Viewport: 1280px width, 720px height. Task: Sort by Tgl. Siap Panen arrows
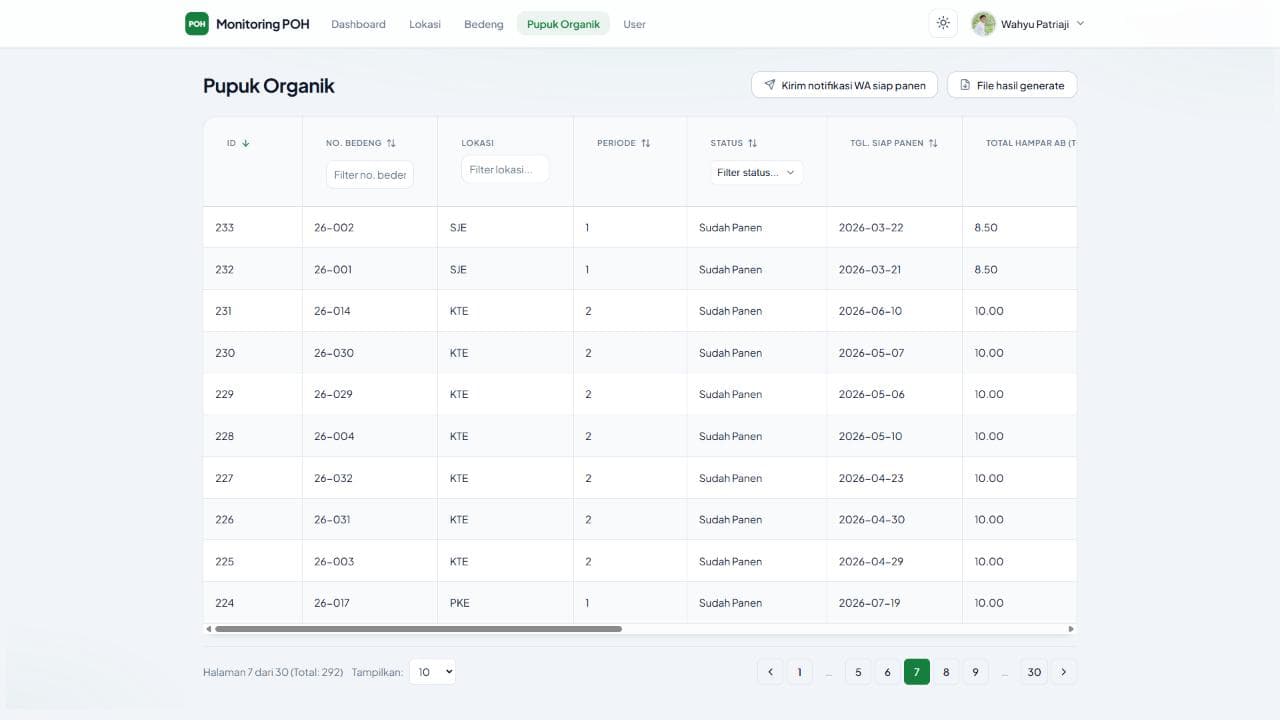[x=933, y=143]
